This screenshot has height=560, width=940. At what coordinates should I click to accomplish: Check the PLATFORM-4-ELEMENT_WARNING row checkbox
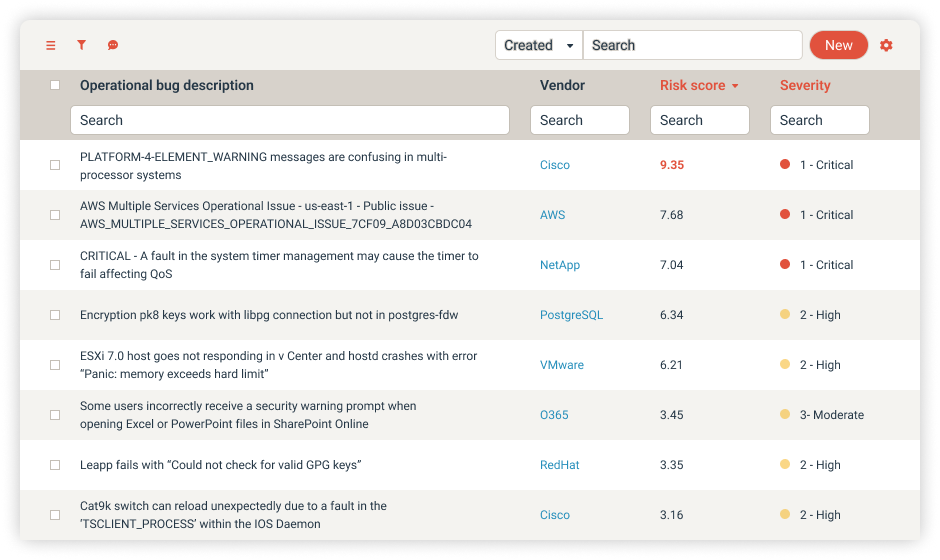55,165
